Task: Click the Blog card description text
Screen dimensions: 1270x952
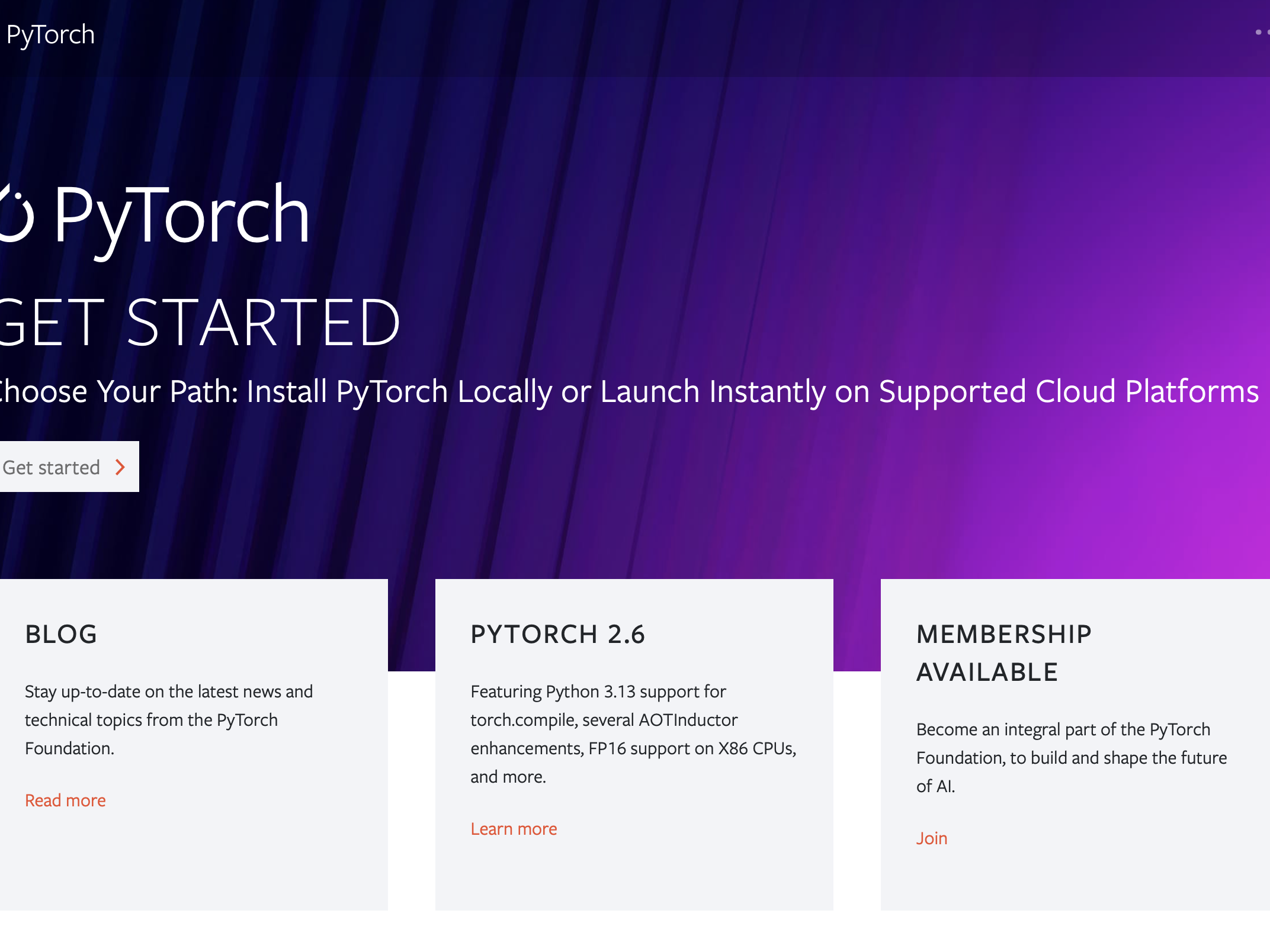Action: tap(169, 720)
